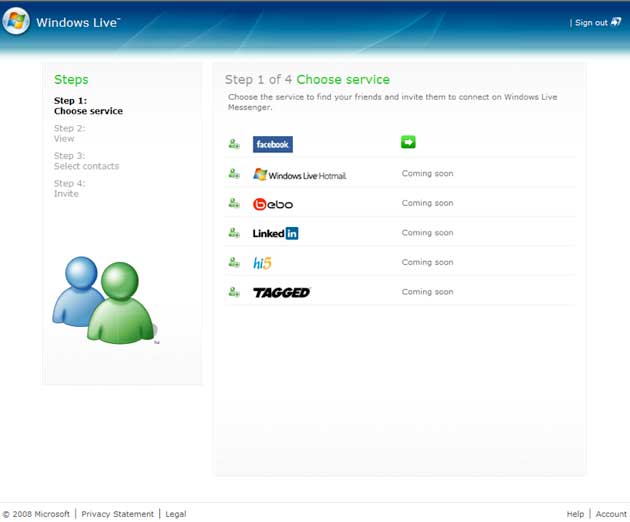Select Step 4: Invite in sidebar

(70, 188)
